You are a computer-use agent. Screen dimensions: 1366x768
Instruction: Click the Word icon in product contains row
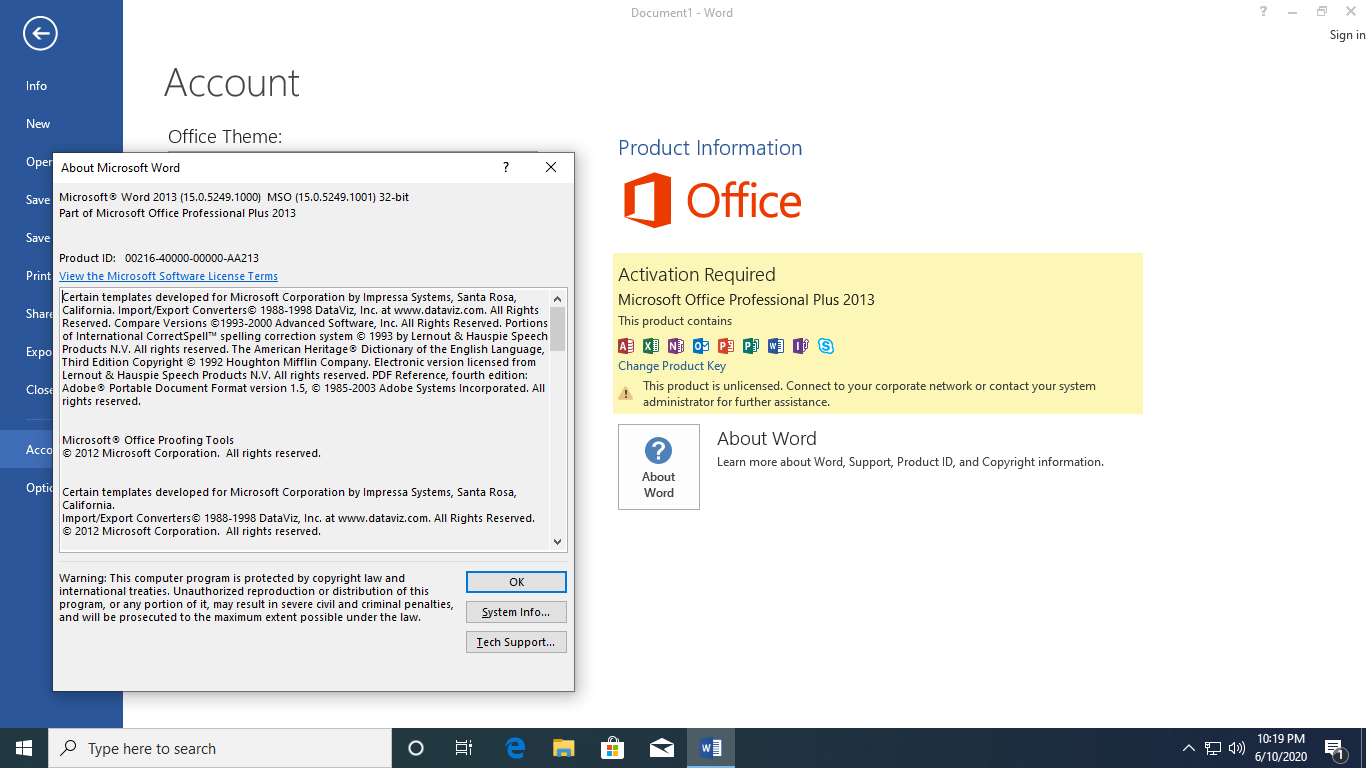tap(776, 346)
